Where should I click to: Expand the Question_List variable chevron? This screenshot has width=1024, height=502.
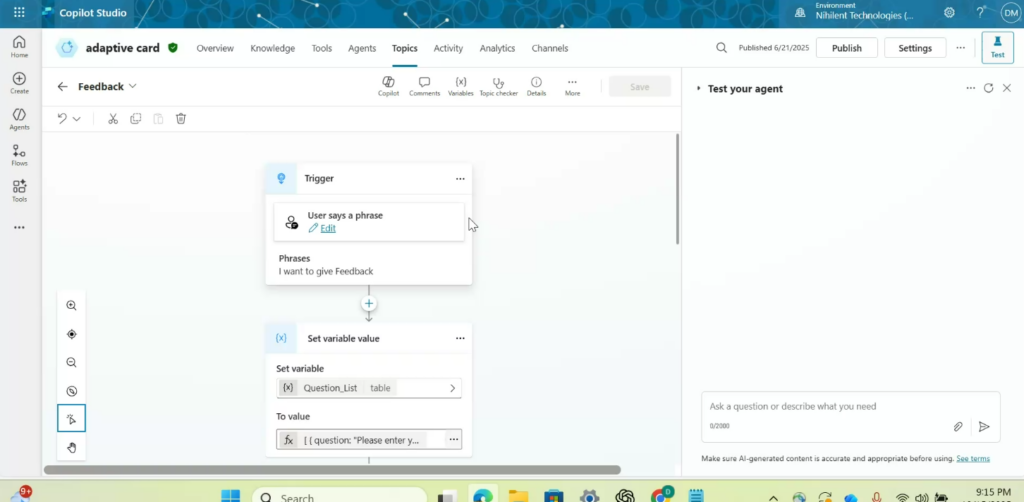[x=452, y=388]
